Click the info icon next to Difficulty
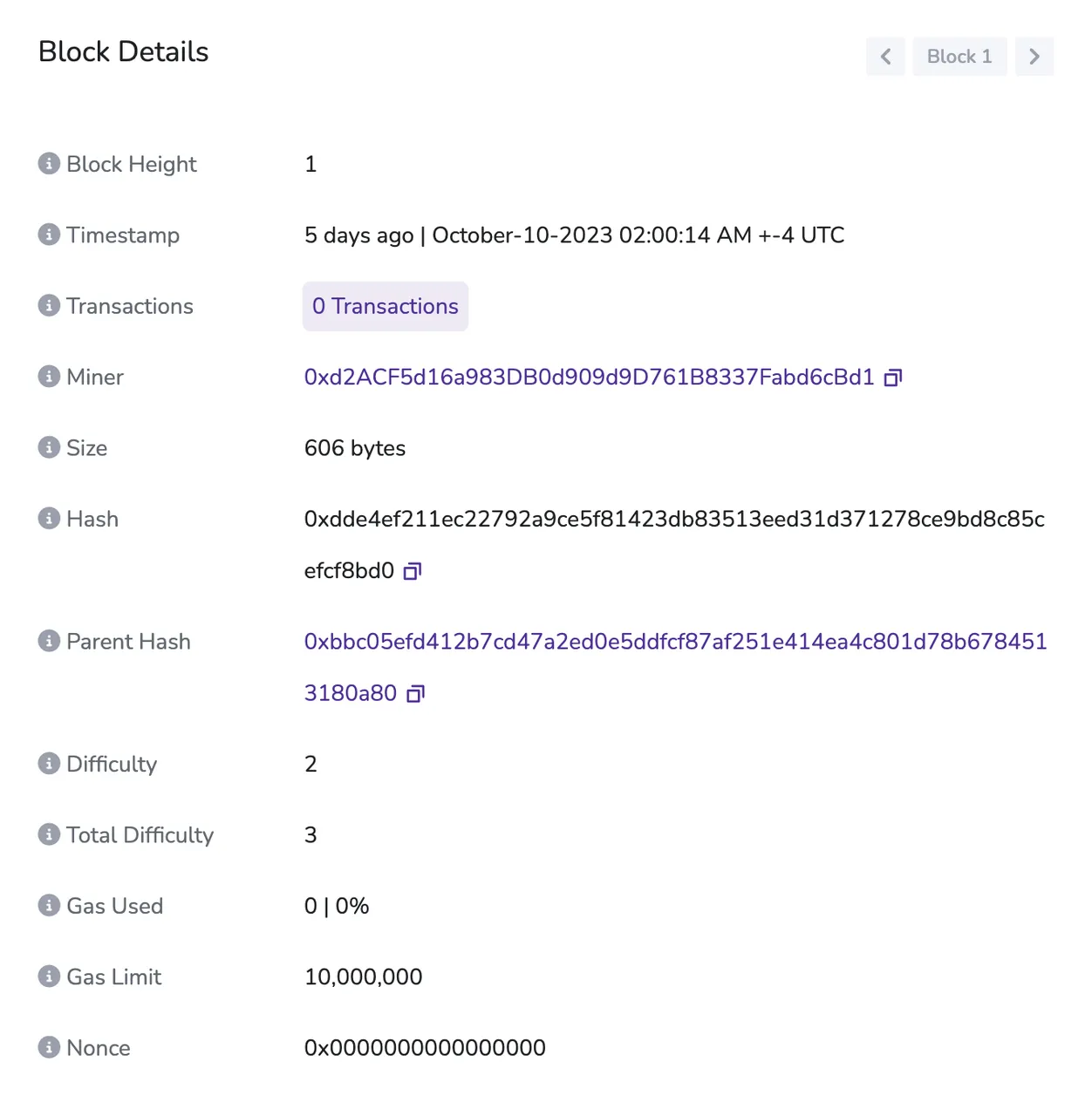The image size is (1092, 1116). tap(49, 763)
